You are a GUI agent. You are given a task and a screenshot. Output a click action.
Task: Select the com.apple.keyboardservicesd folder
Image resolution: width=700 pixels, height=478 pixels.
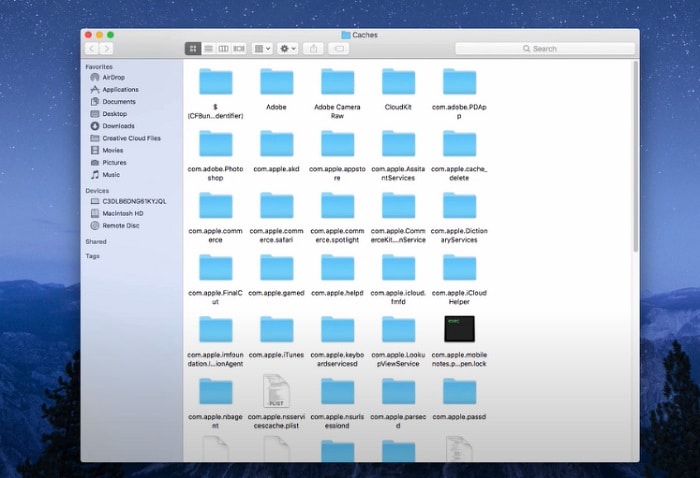coord(338,330)
